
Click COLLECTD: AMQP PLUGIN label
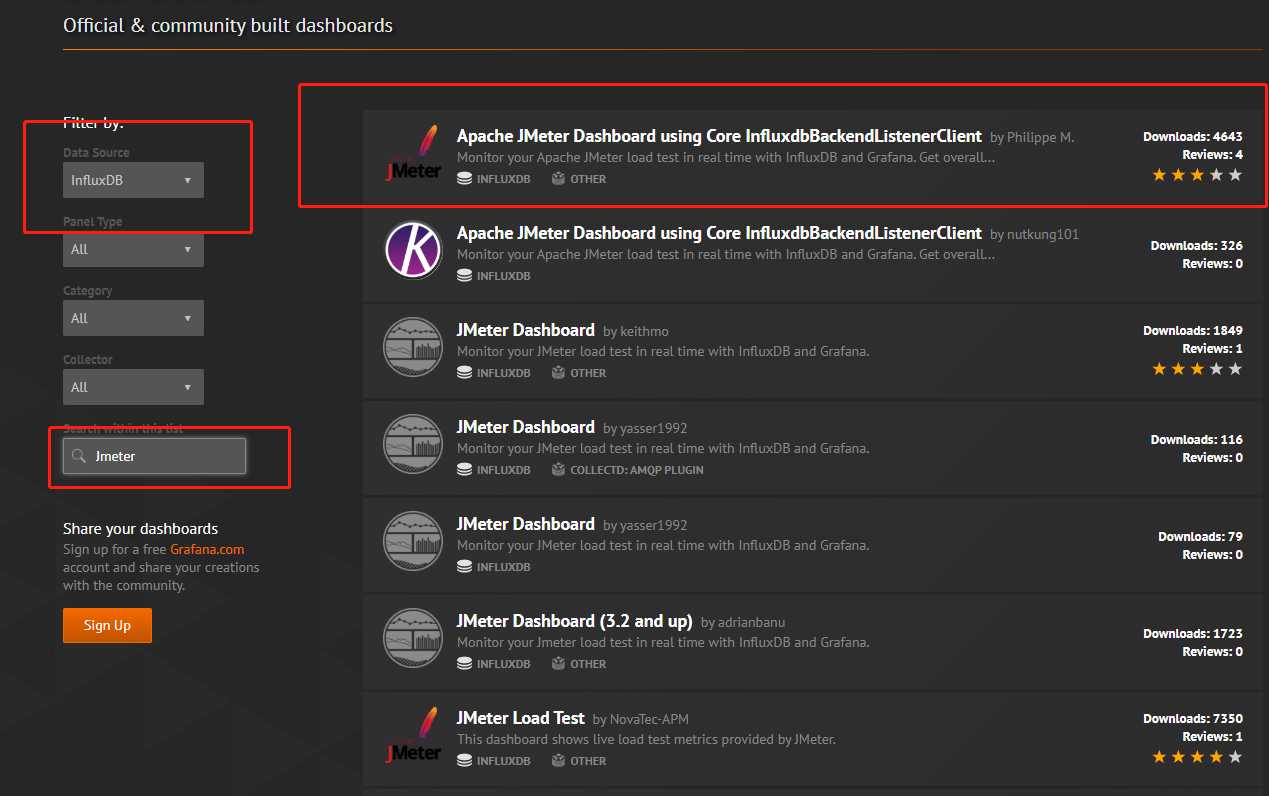637,470
